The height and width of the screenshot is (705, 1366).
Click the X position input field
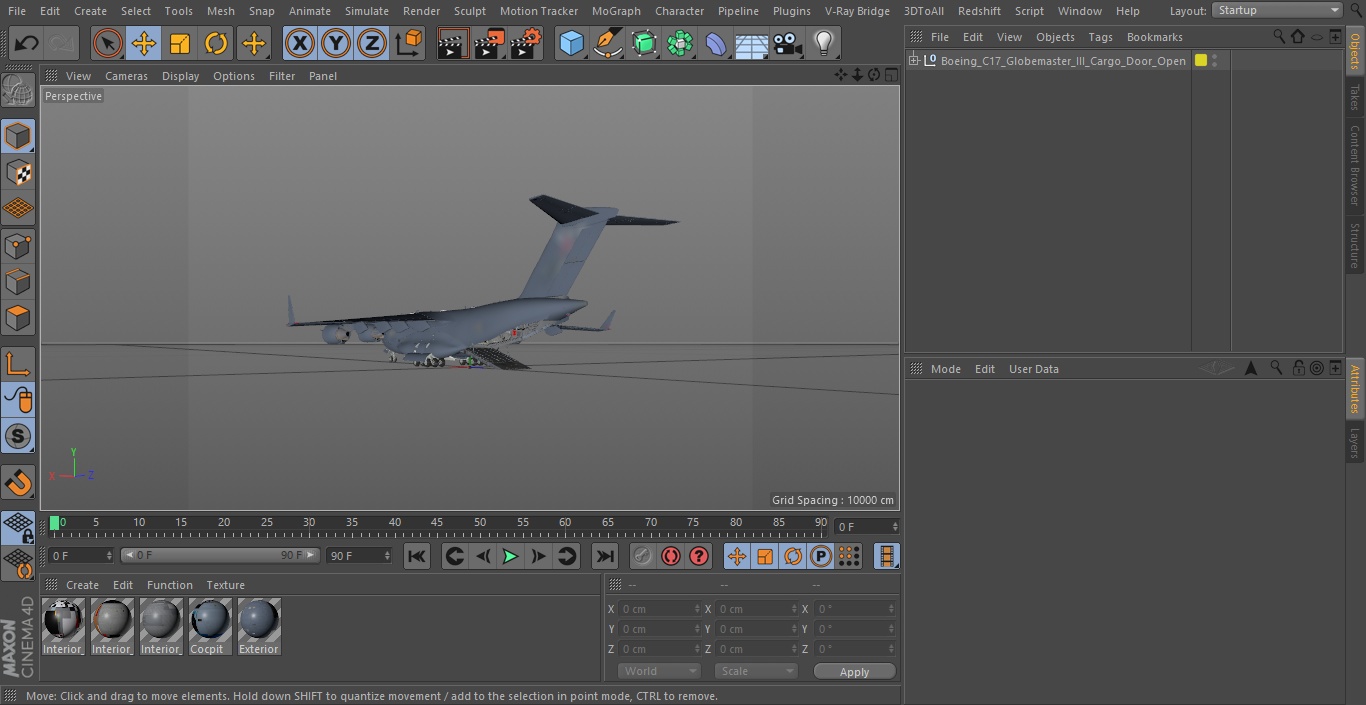coord(659,609)
